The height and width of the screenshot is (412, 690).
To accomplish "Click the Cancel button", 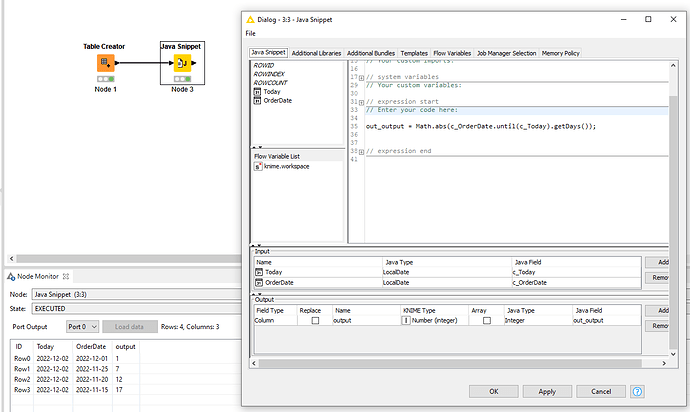I will (601, 391).
